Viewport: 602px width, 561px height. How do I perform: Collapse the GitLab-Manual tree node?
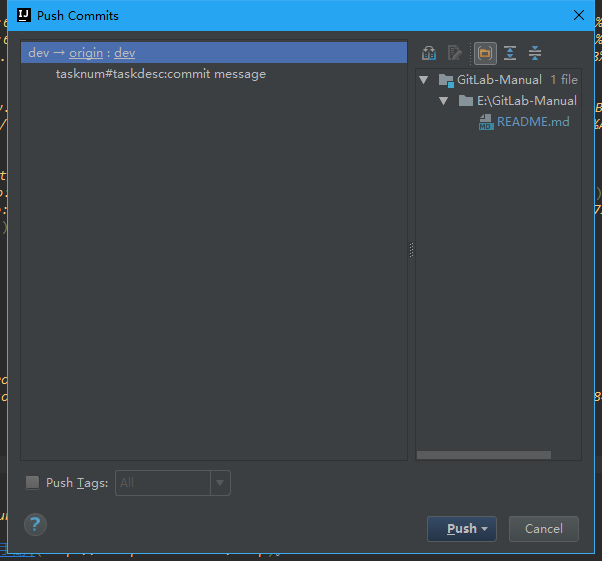pyautogui.click(x=425, y=80)
